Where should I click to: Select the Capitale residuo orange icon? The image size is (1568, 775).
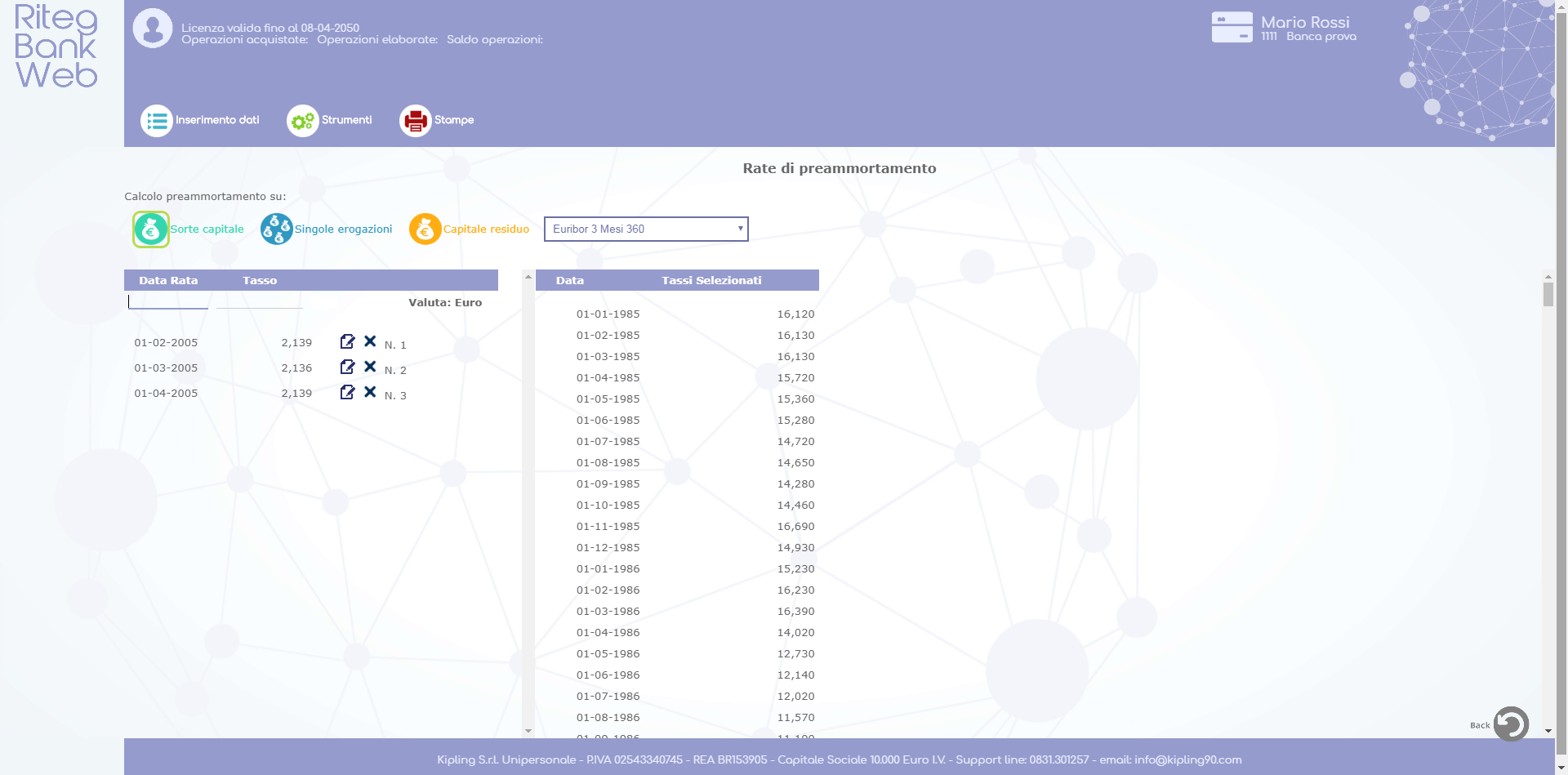(425, 229)
